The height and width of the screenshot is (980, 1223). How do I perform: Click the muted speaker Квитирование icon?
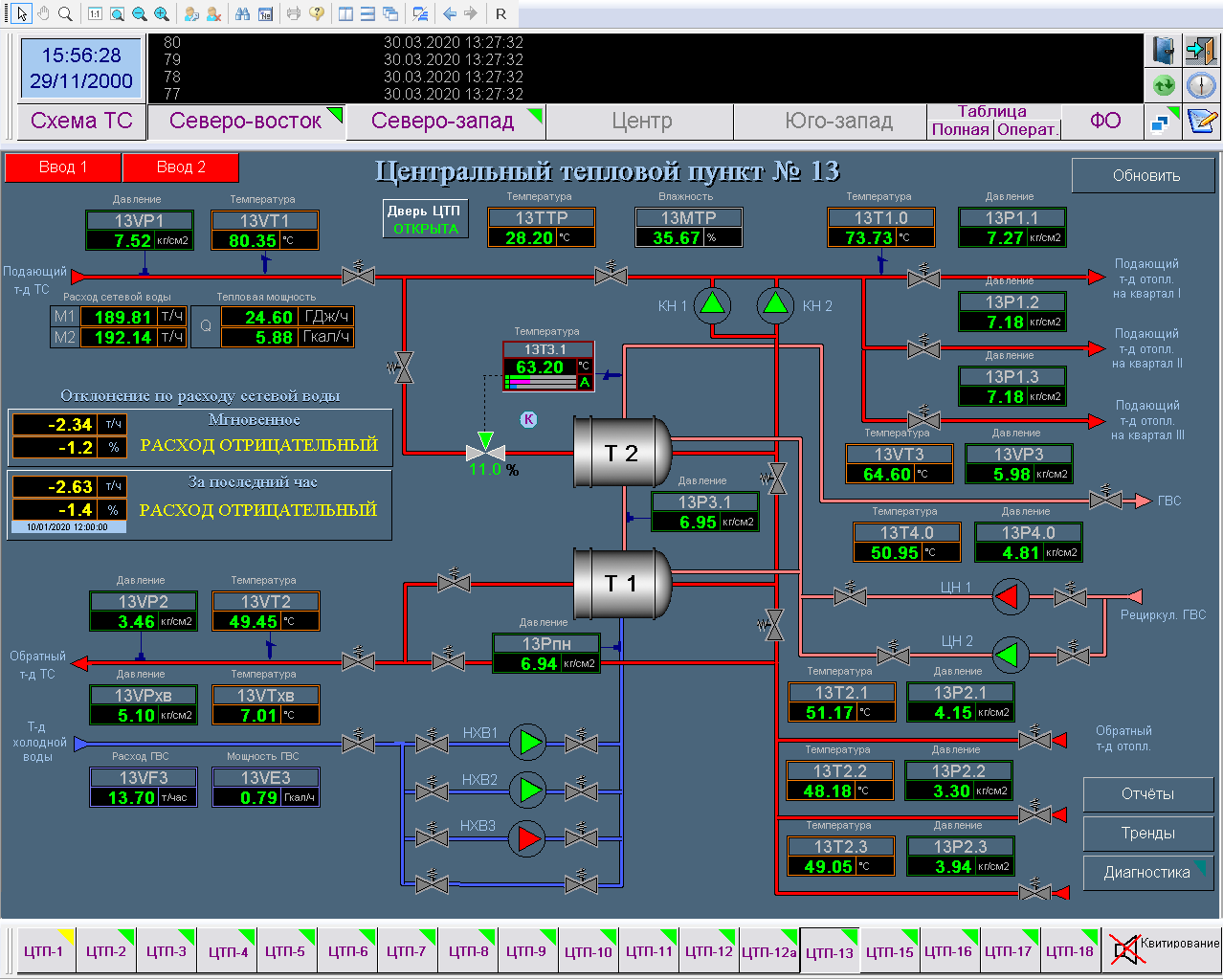[1164, 949]
